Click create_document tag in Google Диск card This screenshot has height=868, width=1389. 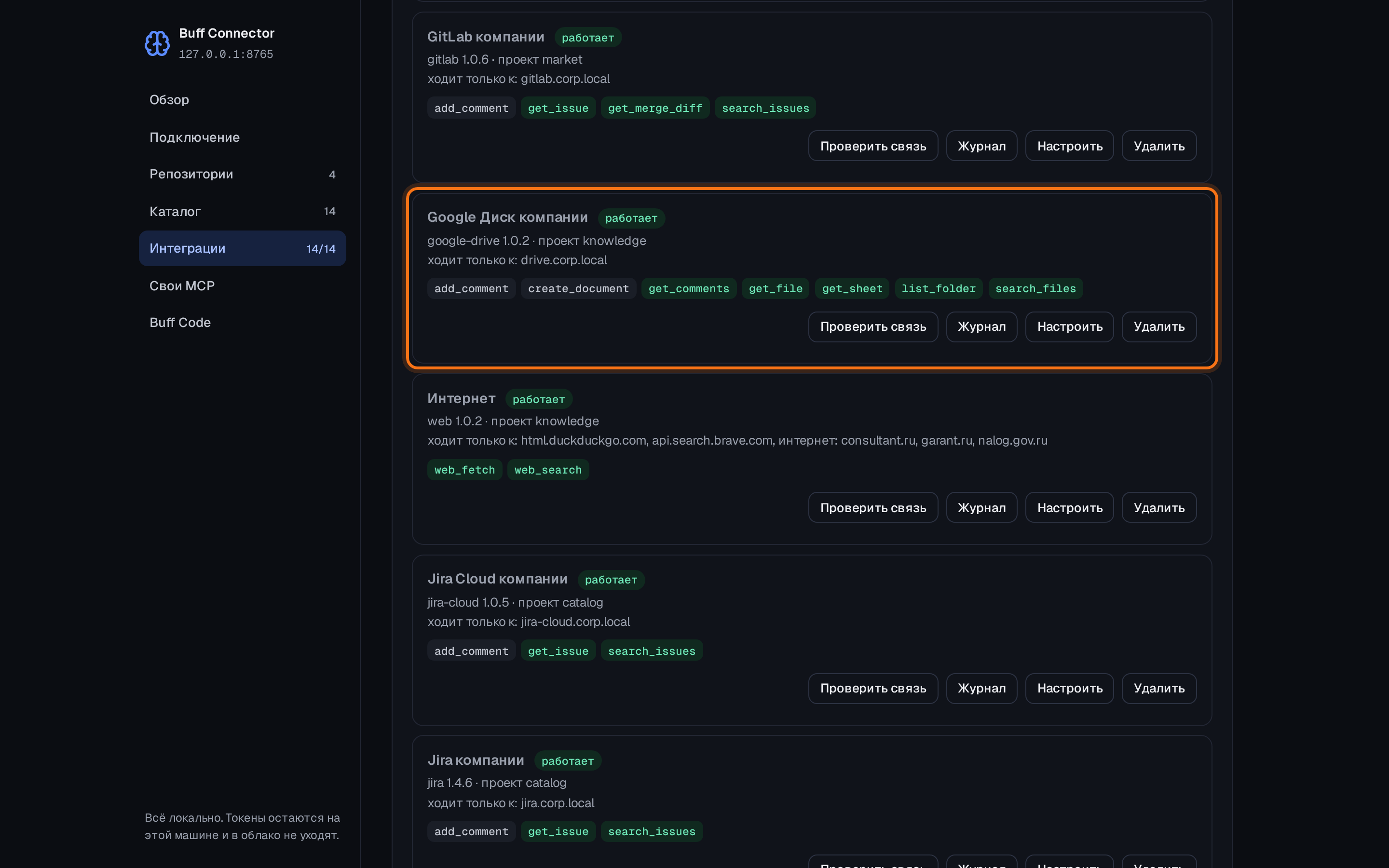pyautogui.click(x=578, y=288)
